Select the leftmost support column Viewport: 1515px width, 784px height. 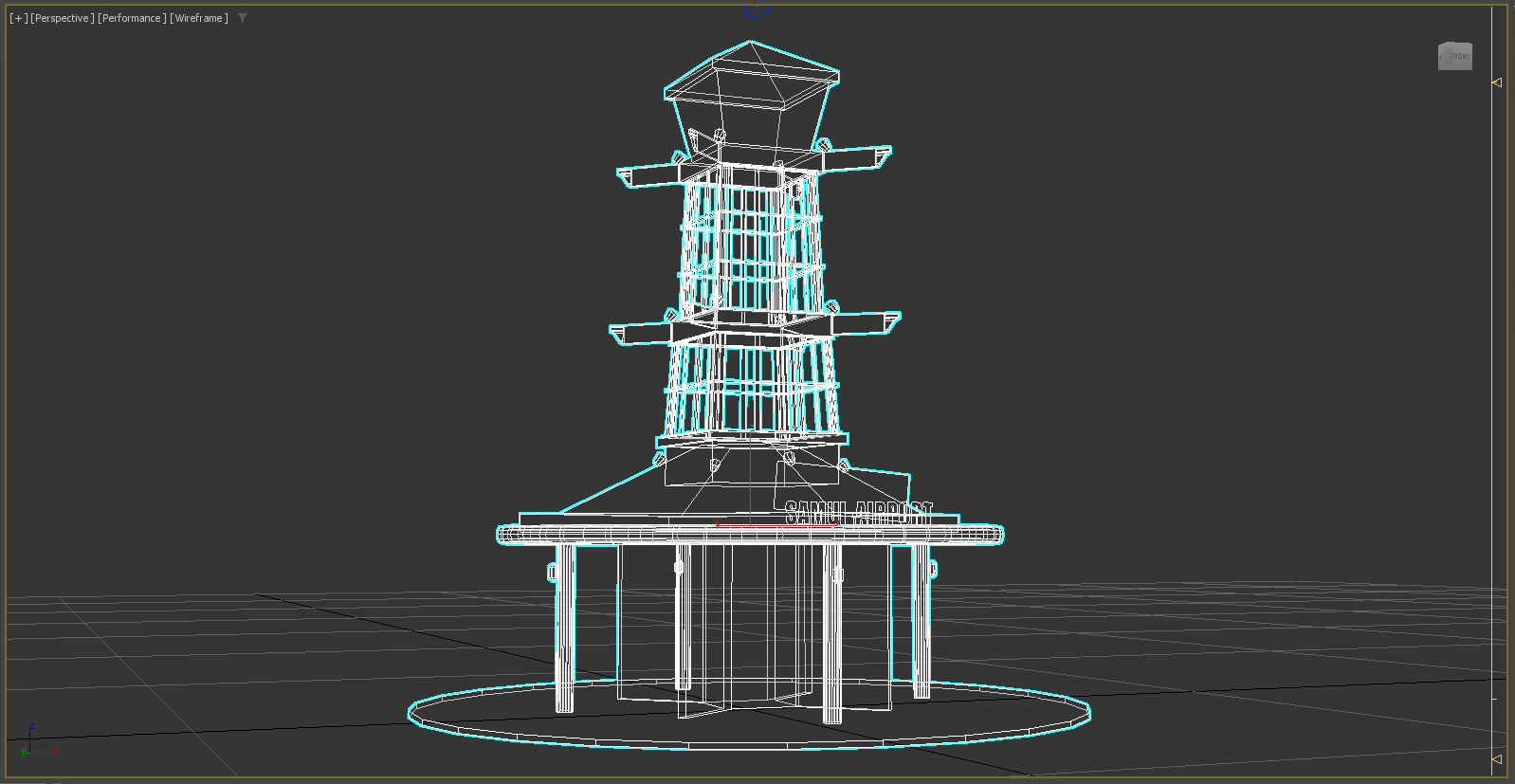pyautogui.click(x=564, y=626)
